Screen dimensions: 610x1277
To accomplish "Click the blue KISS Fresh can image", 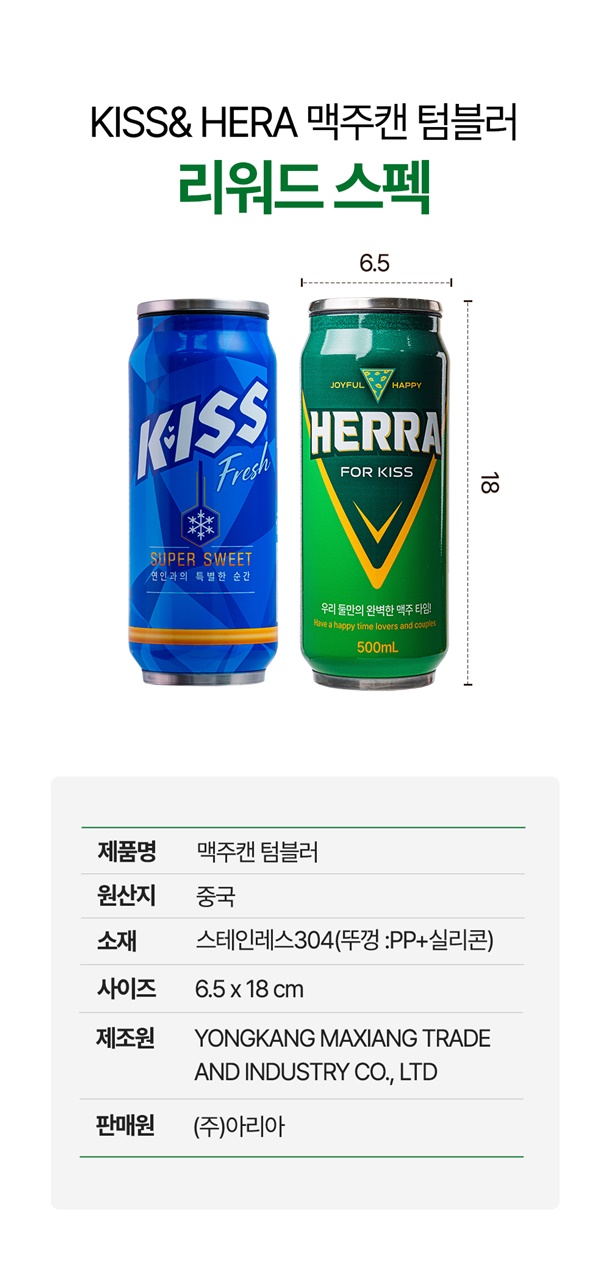I will [201, 494].
